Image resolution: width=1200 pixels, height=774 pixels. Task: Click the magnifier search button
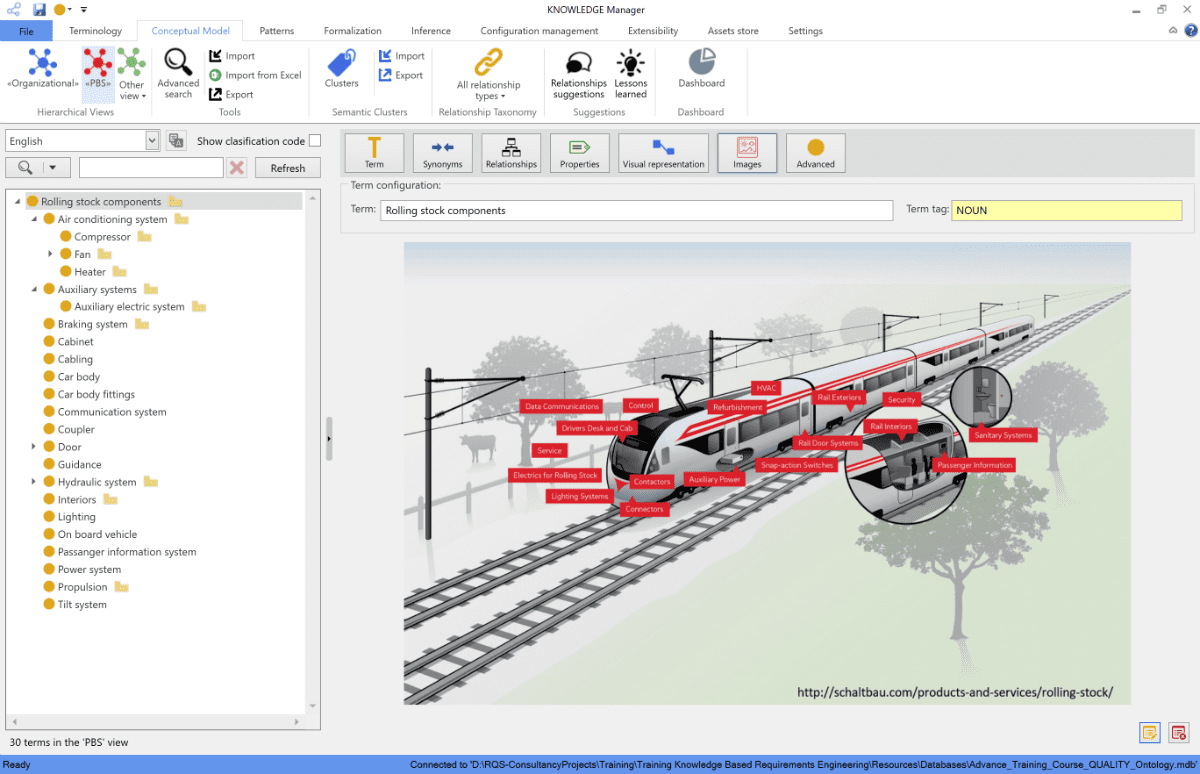coord(25,167)
